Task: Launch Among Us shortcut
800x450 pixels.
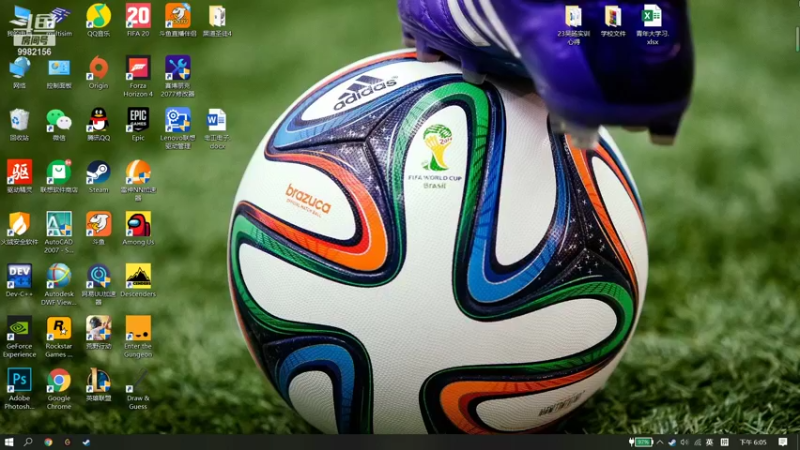Action: (x=138, y=229)
